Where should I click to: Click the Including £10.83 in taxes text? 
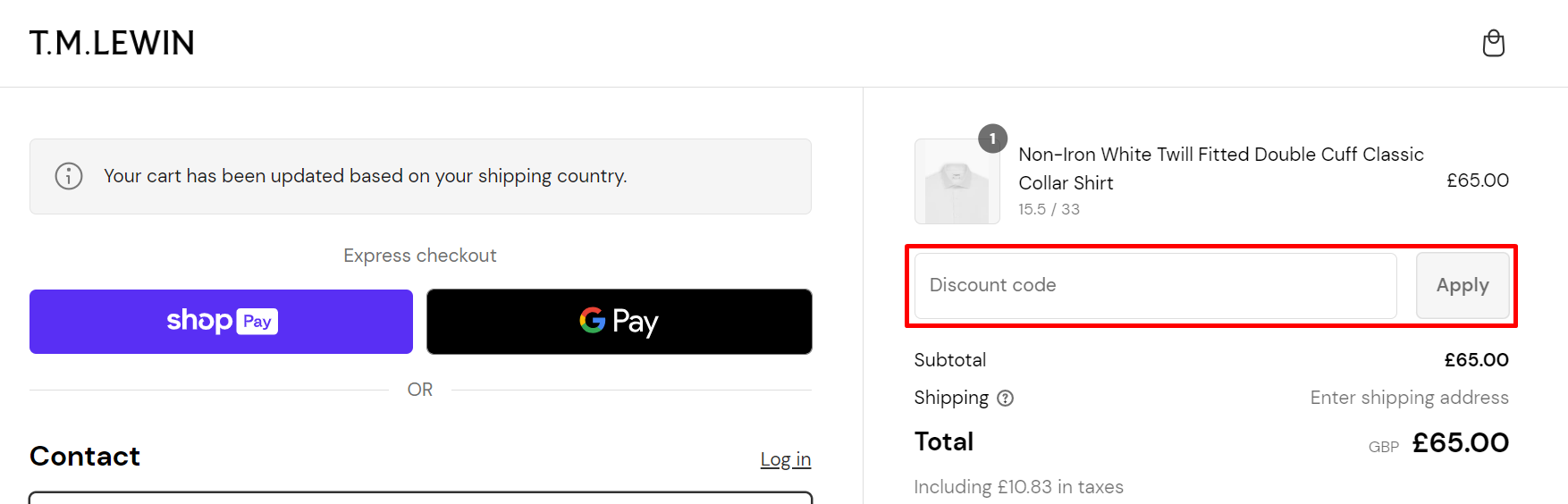tap(1018, 487)
